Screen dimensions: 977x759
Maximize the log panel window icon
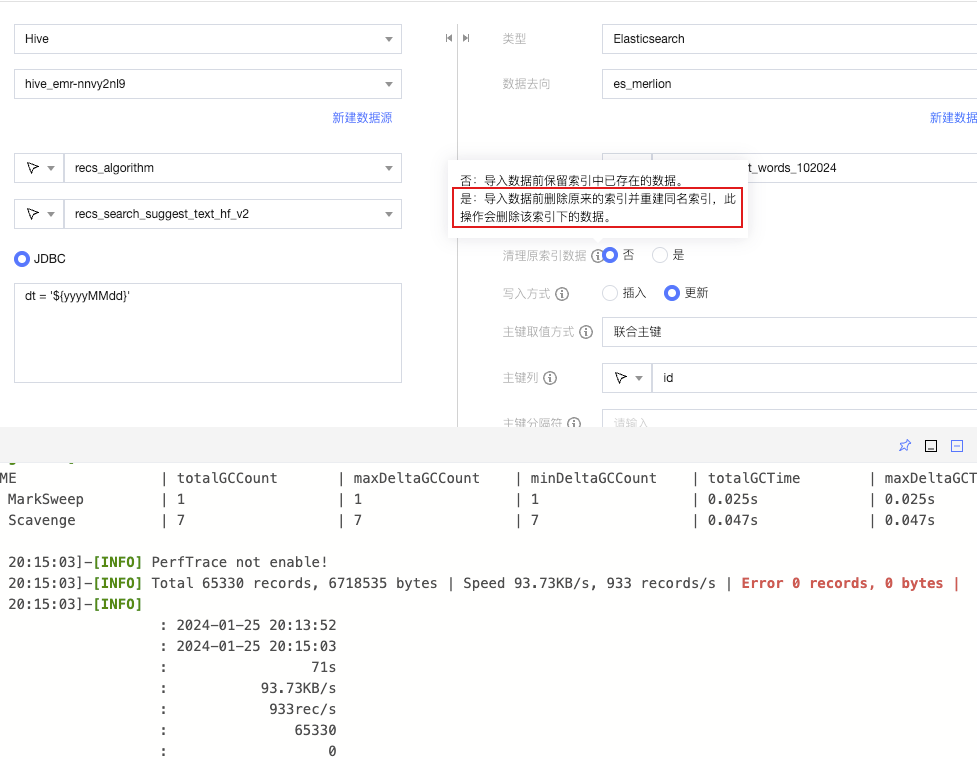(931, 446)
